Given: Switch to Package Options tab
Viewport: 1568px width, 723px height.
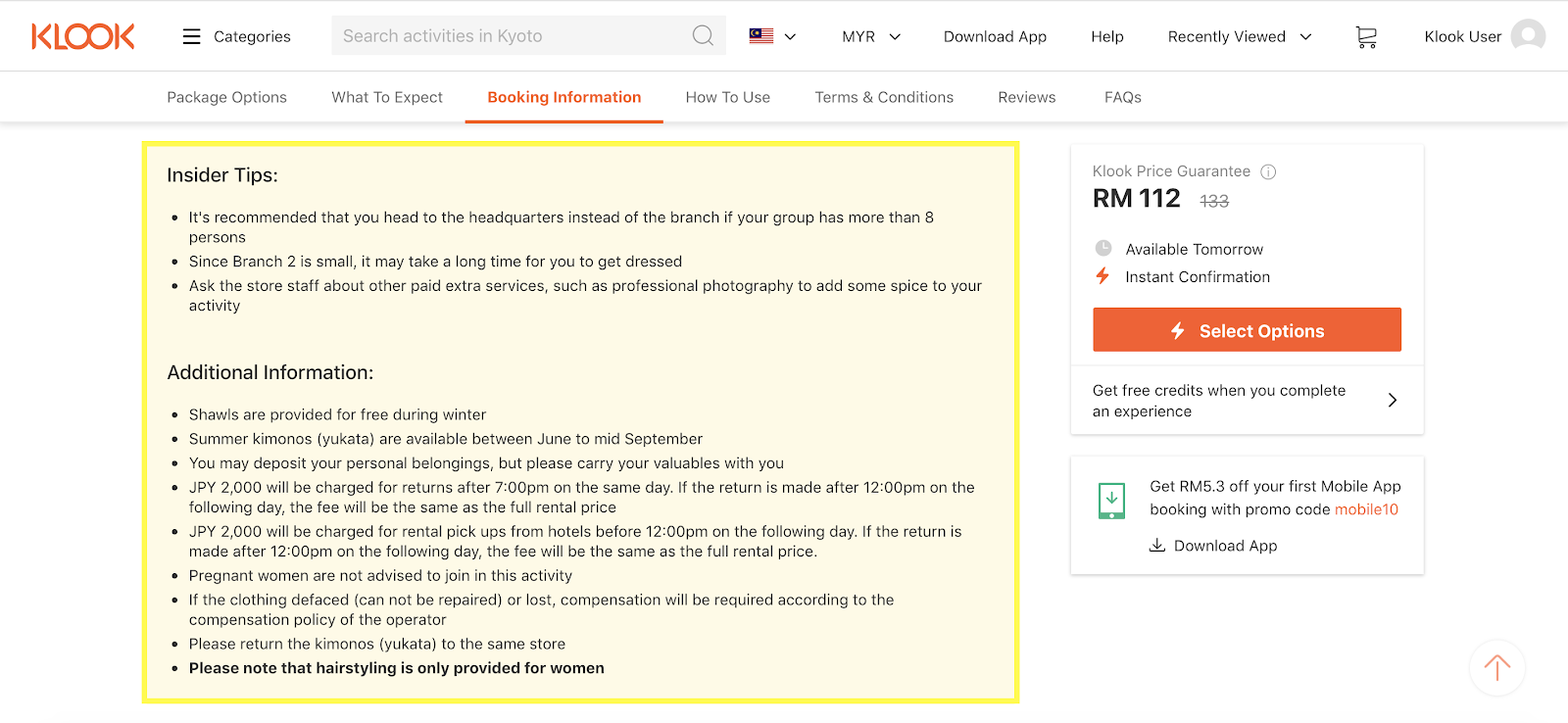Looking at the screenshot, I should 226,97.
